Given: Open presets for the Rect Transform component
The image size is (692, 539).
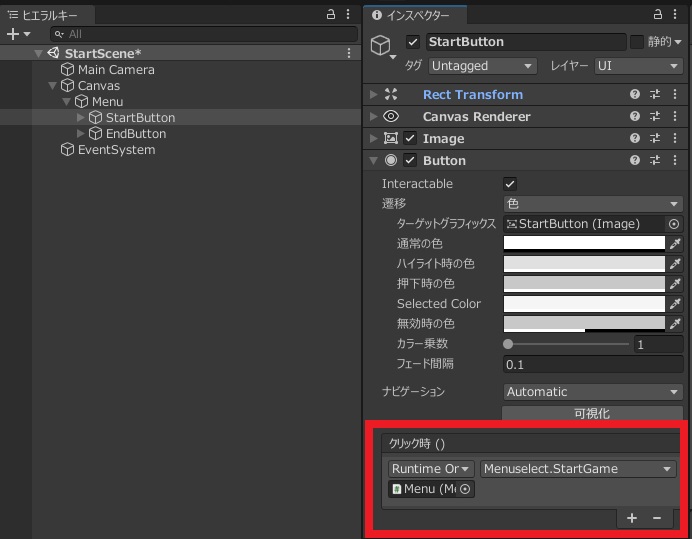Looking at the screenshot, I should pyautogui.click(x=655, y=94).
